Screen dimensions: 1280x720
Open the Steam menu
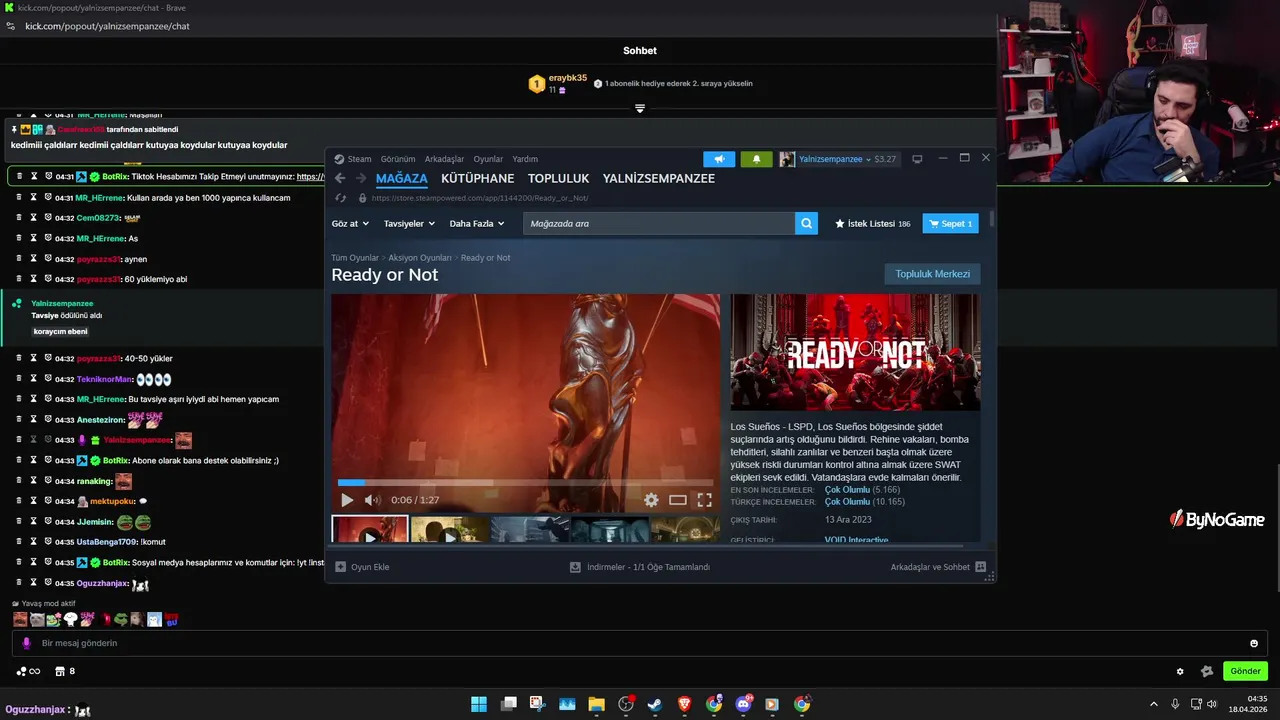[352, 159]
